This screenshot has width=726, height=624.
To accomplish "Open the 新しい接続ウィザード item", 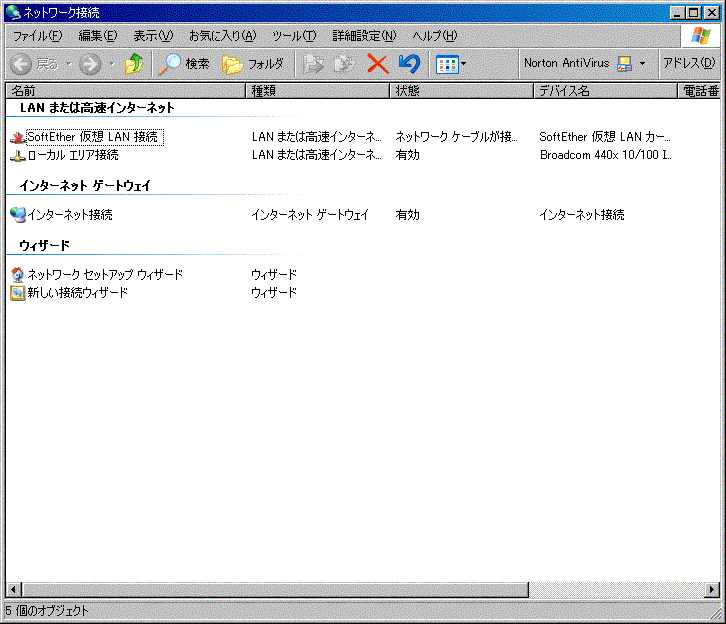I will coord(77,293).
